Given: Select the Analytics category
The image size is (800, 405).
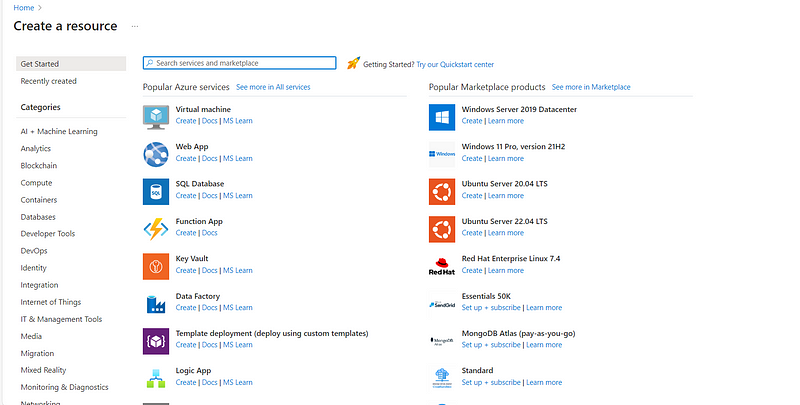Looking at the screenshot, I should point(36,148).
